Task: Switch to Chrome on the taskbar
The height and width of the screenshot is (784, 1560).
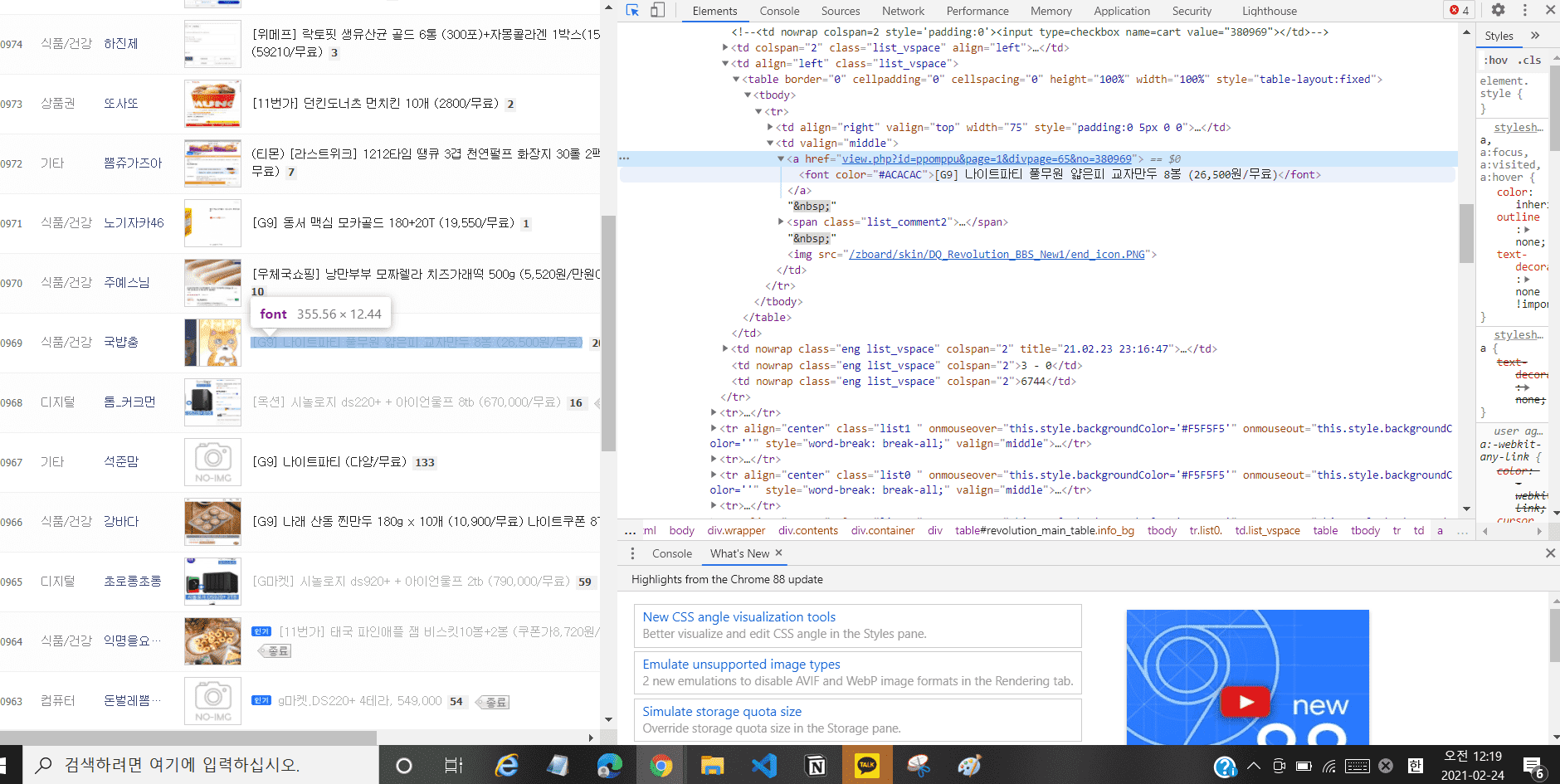Action: coord(661,765)
